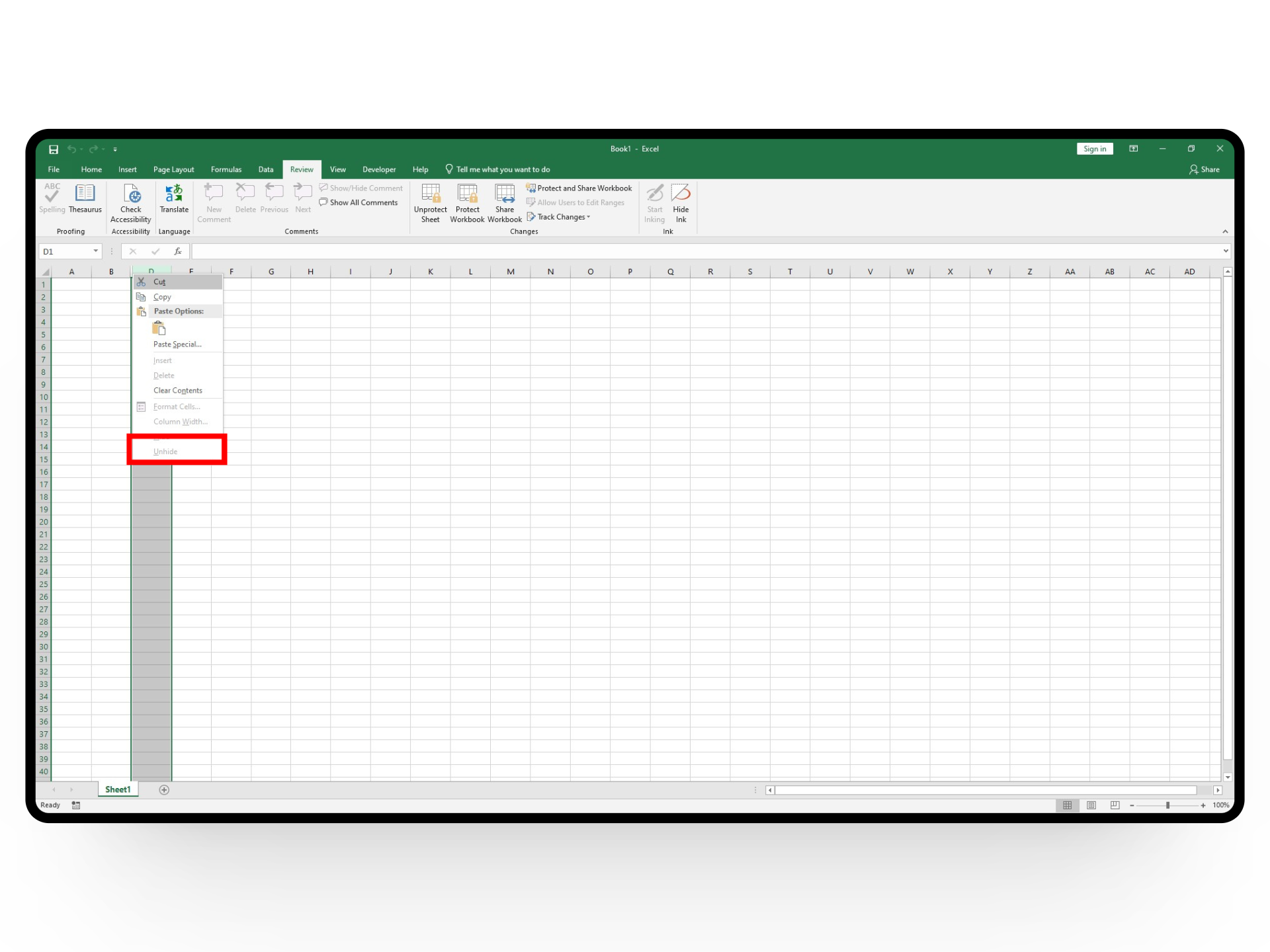1270x952 pixels.
Task: Expand the formula bar
Action: [x=1225, y=251]
